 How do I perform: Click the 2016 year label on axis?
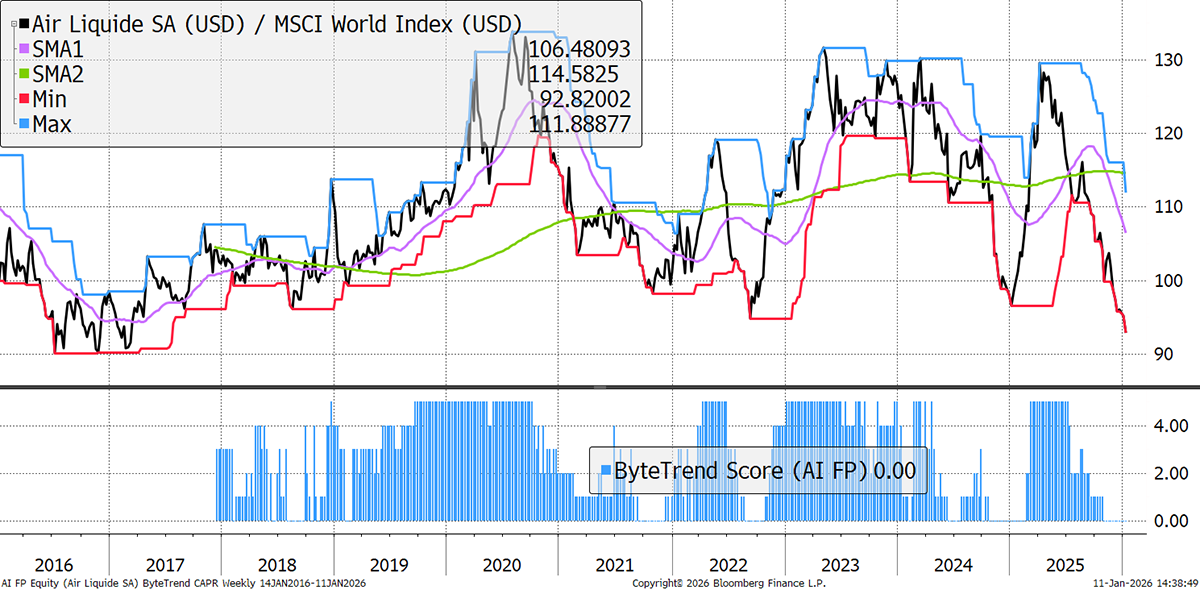53,564
